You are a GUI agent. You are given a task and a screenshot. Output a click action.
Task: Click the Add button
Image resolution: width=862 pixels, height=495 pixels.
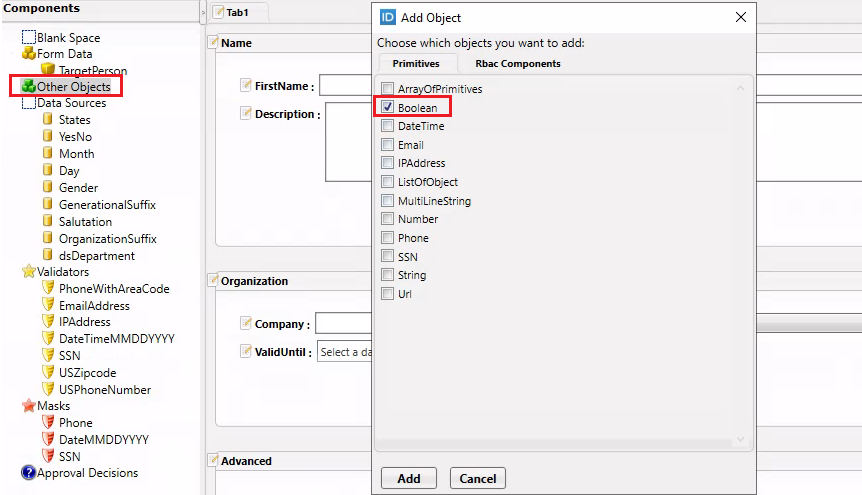(x=409, y=478)
